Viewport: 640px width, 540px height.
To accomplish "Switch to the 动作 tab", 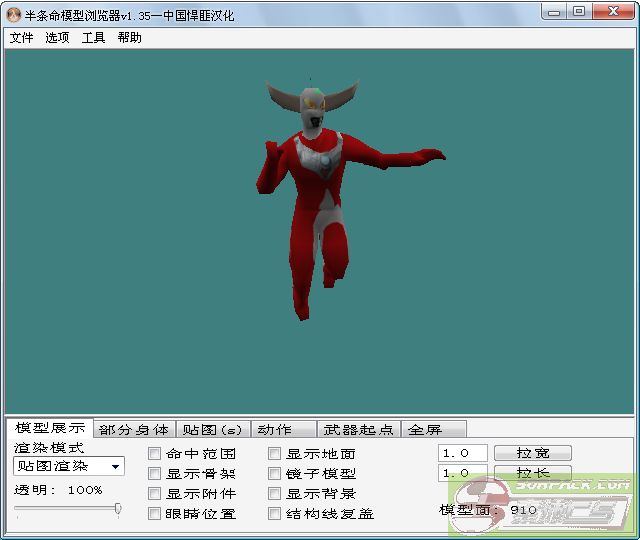I will tap(274, 430).
